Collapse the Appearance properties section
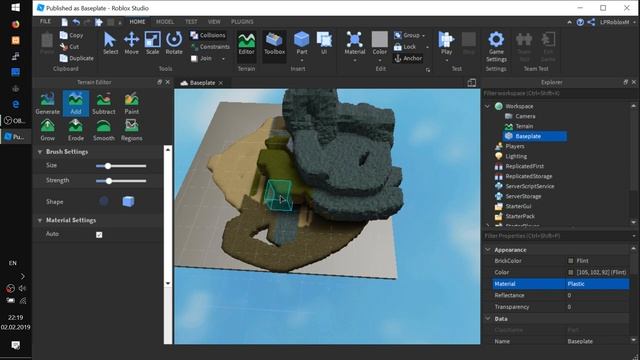This screenshot has width=640, height=360. [488, 249]
